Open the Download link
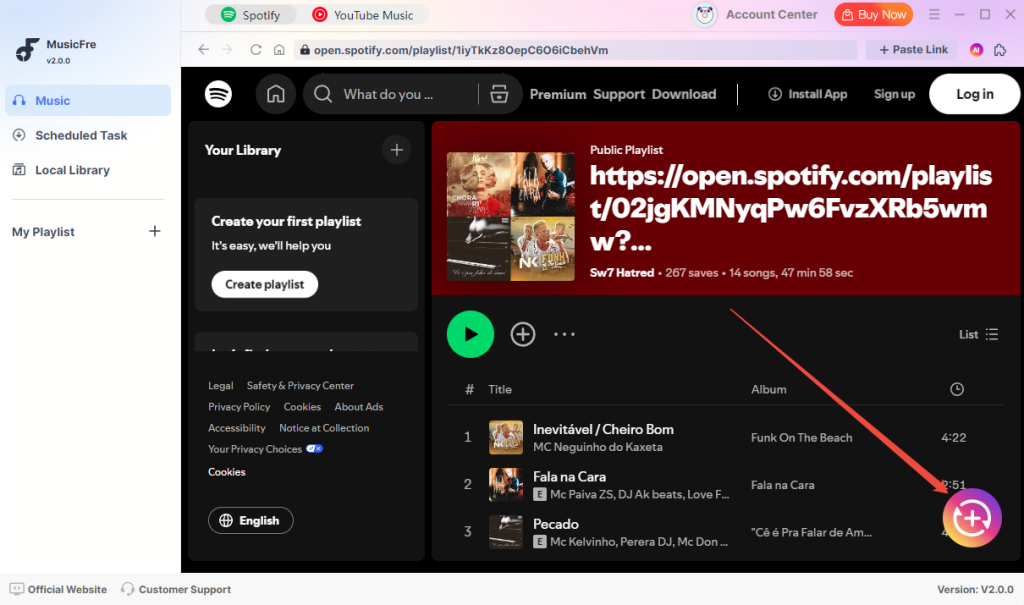Screen dimensions: 1024x605 coord(684,94)
